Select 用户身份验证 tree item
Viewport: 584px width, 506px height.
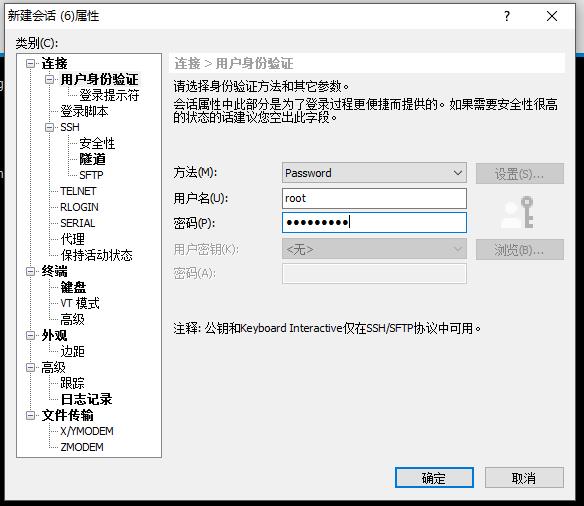pyautogui.click(x=99, y=79)
